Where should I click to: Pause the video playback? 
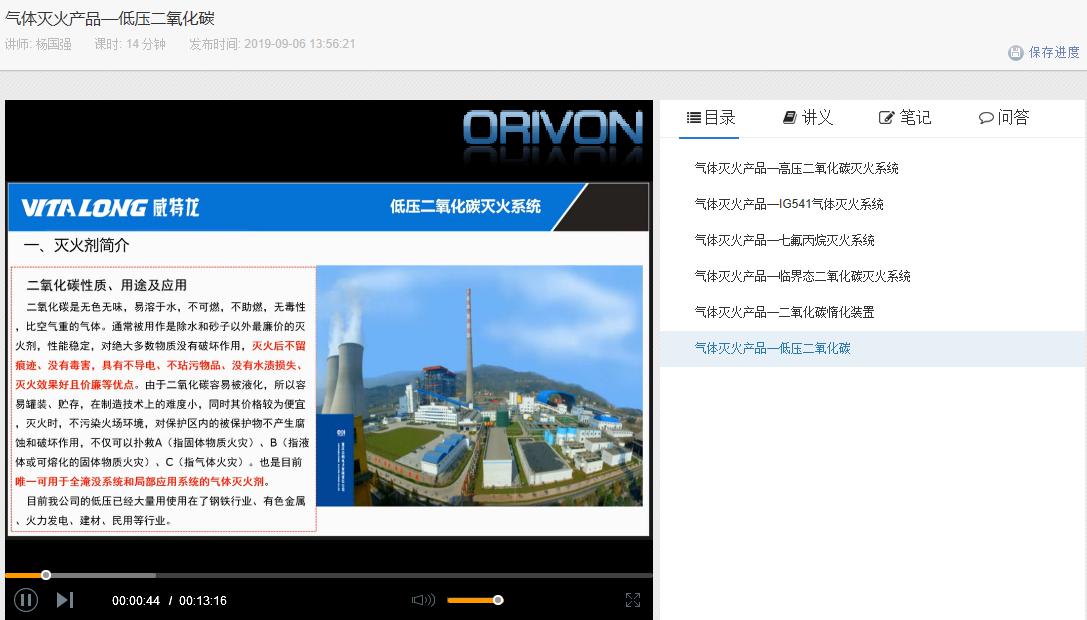pyautogui.click(x=24, y=599)
